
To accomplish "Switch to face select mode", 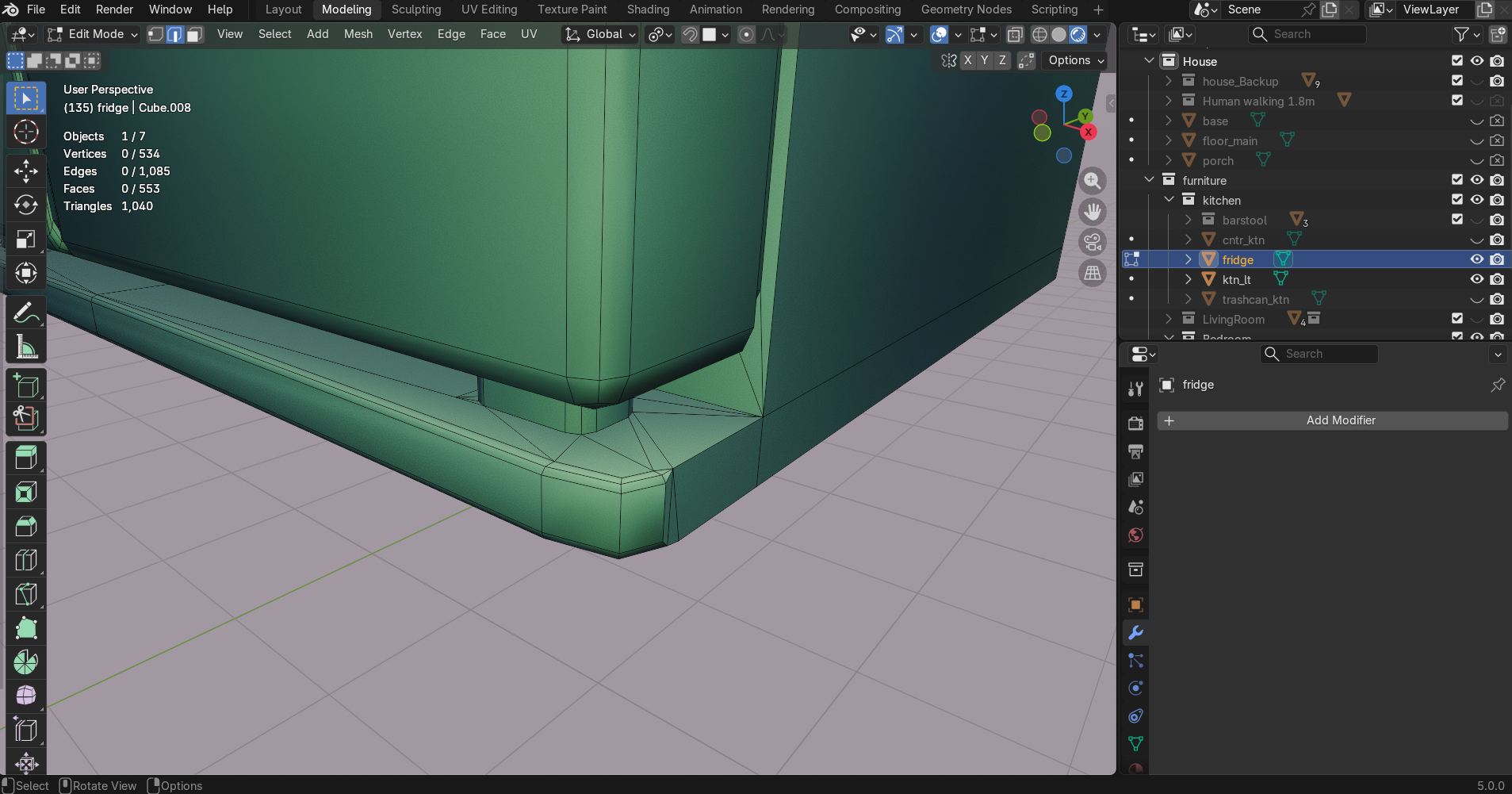I will [194, 34].
